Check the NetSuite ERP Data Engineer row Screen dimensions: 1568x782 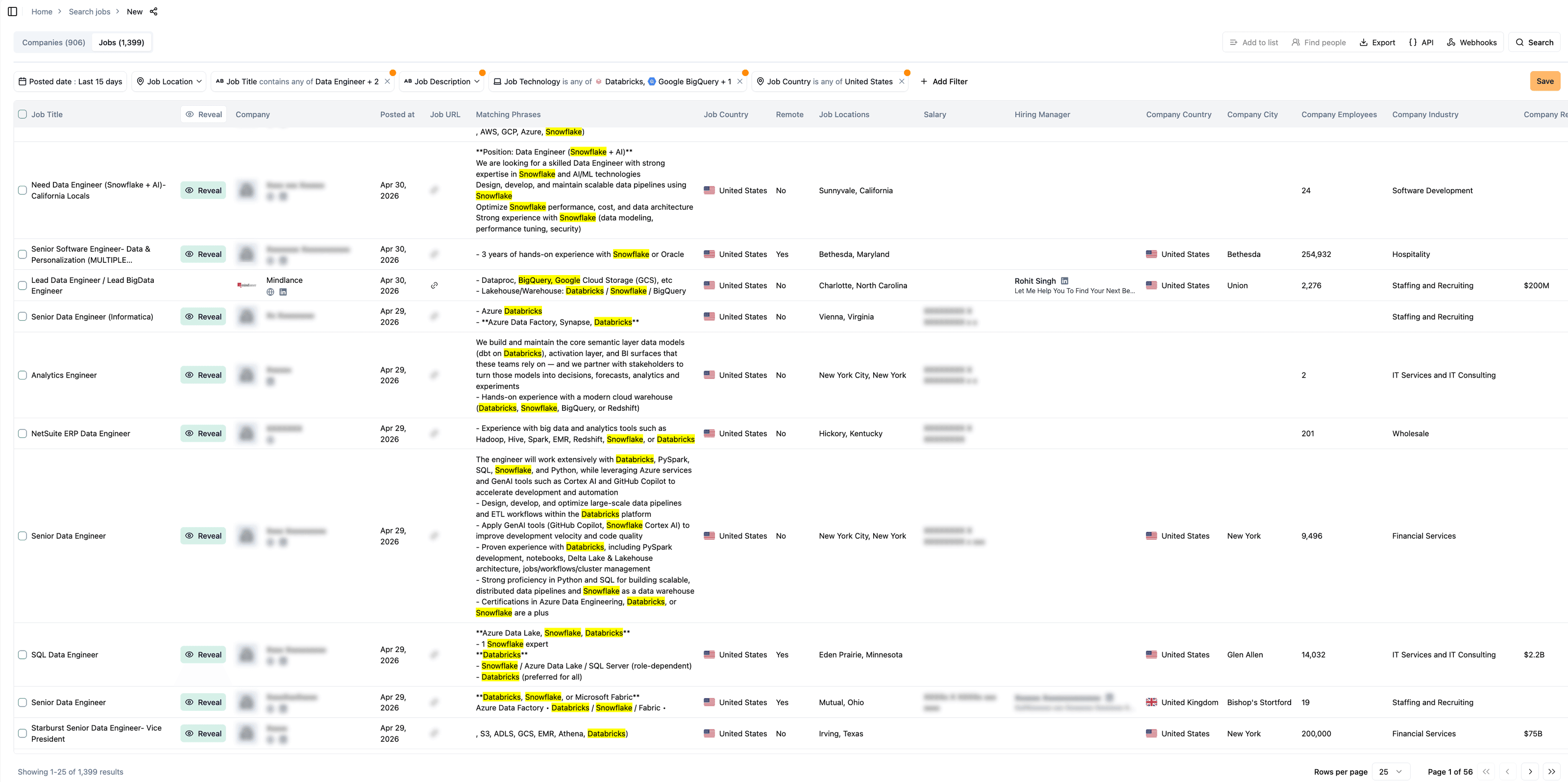(23, 433)
